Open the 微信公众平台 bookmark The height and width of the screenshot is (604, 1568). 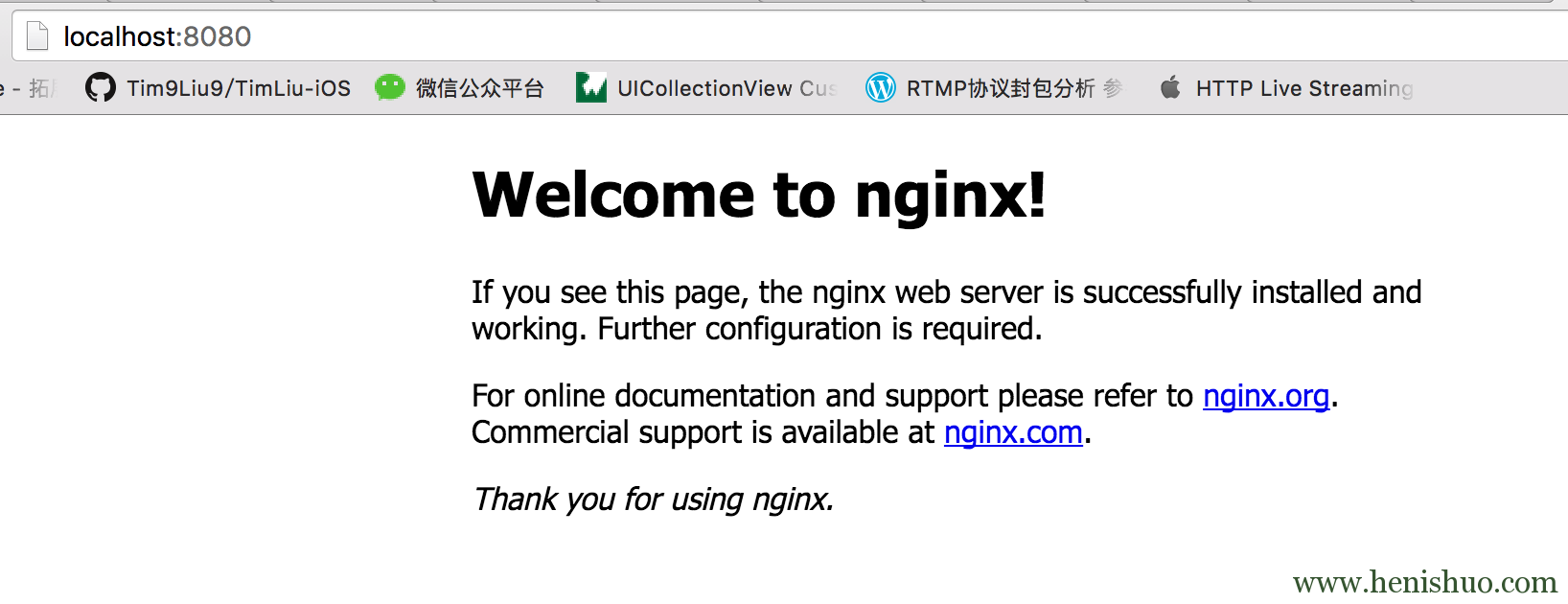coord(480,88)
